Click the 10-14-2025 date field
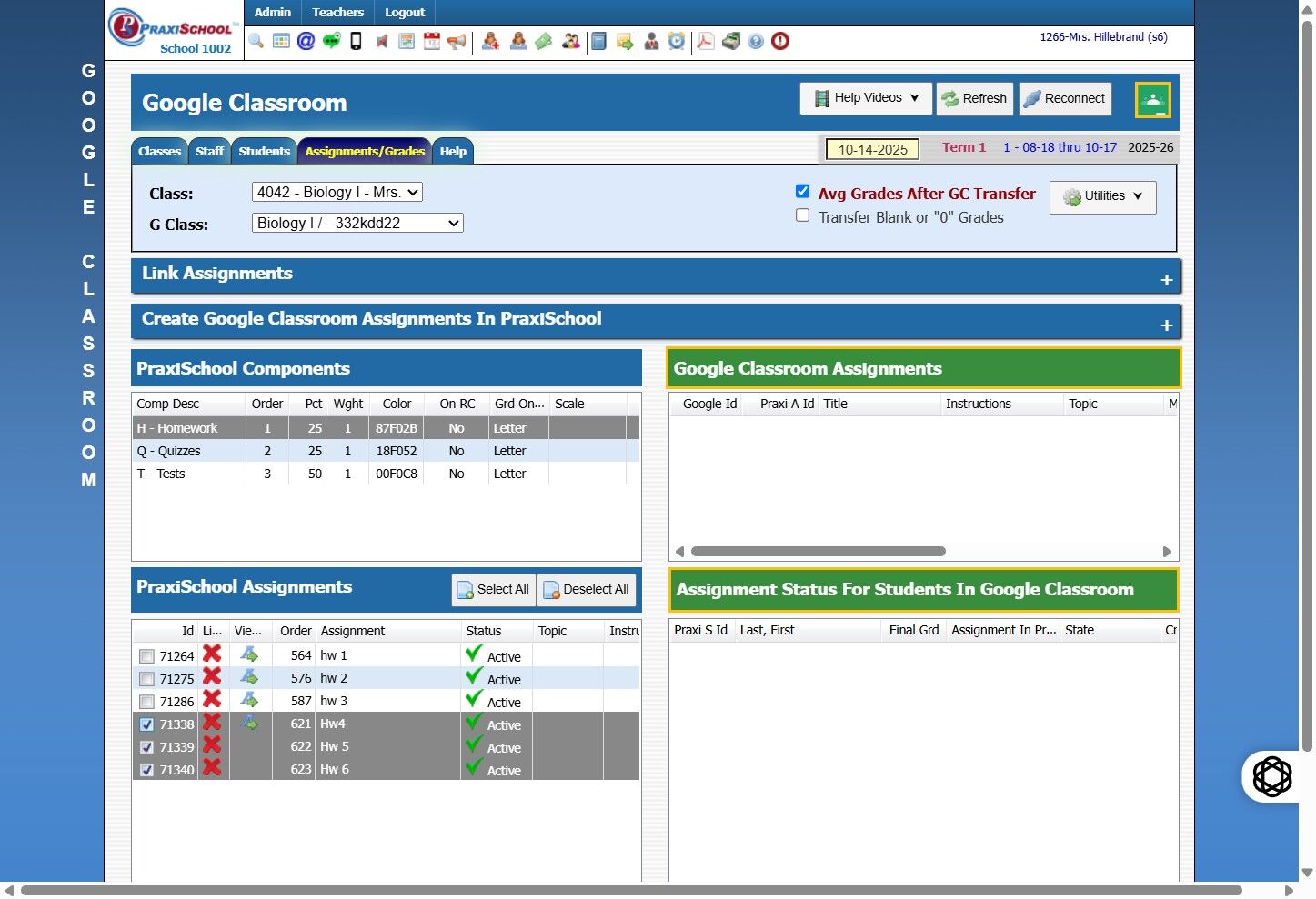 tap(872, 150)
